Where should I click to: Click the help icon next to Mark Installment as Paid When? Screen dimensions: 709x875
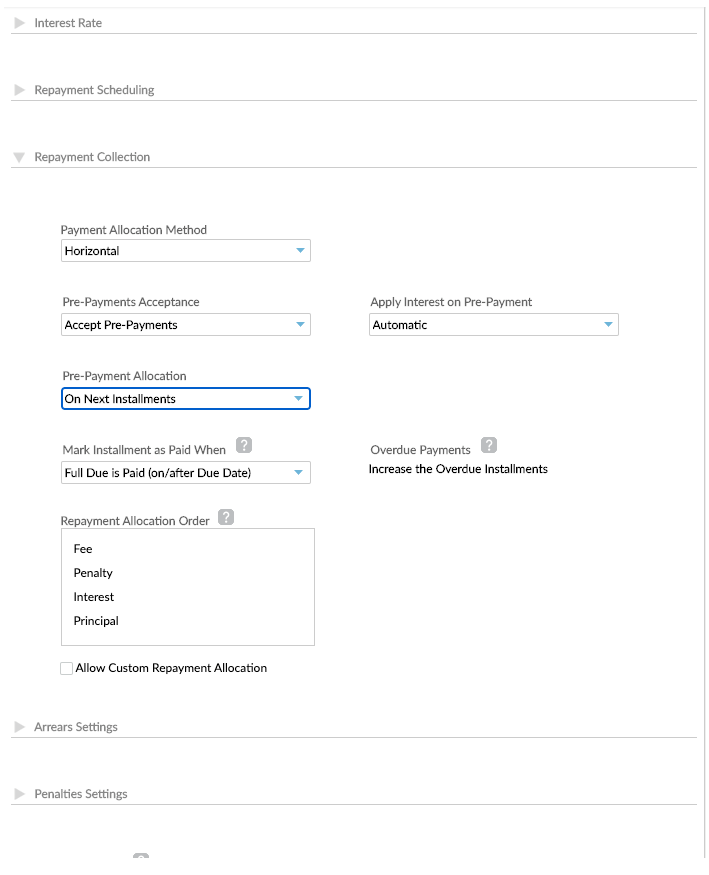244,445
